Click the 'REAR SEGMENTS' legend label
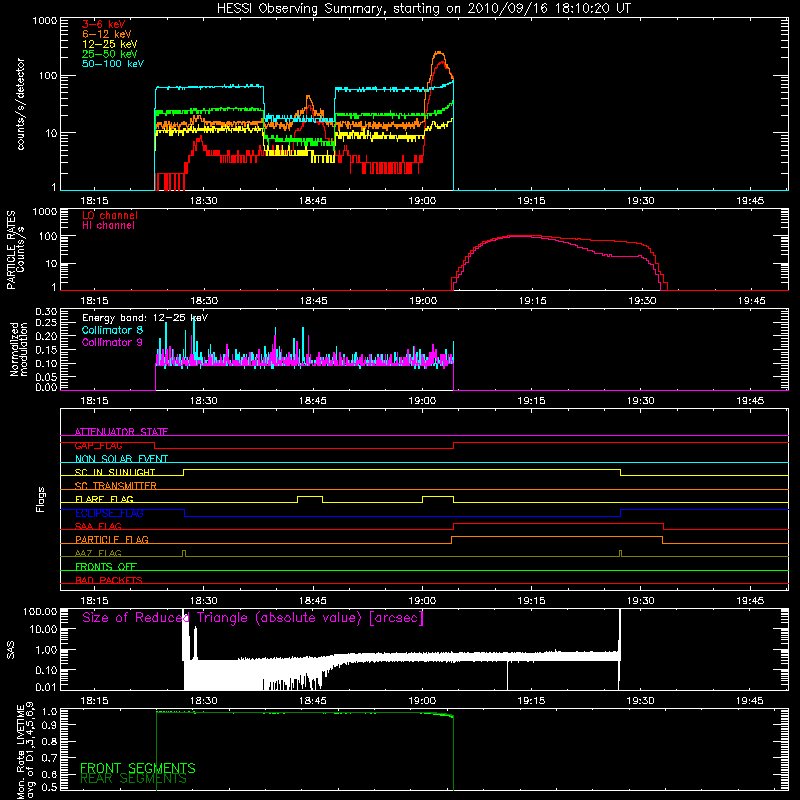The height and width of the screenshot is (800, 800). click(133, 779)
